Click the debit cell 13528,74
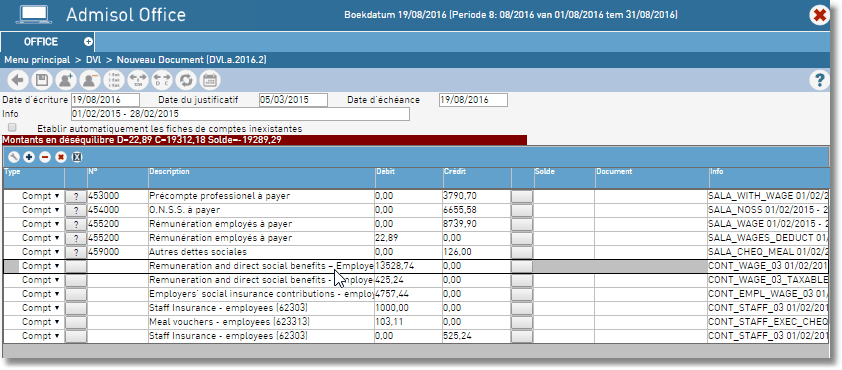The image size is (842, 370). (409, 266)
